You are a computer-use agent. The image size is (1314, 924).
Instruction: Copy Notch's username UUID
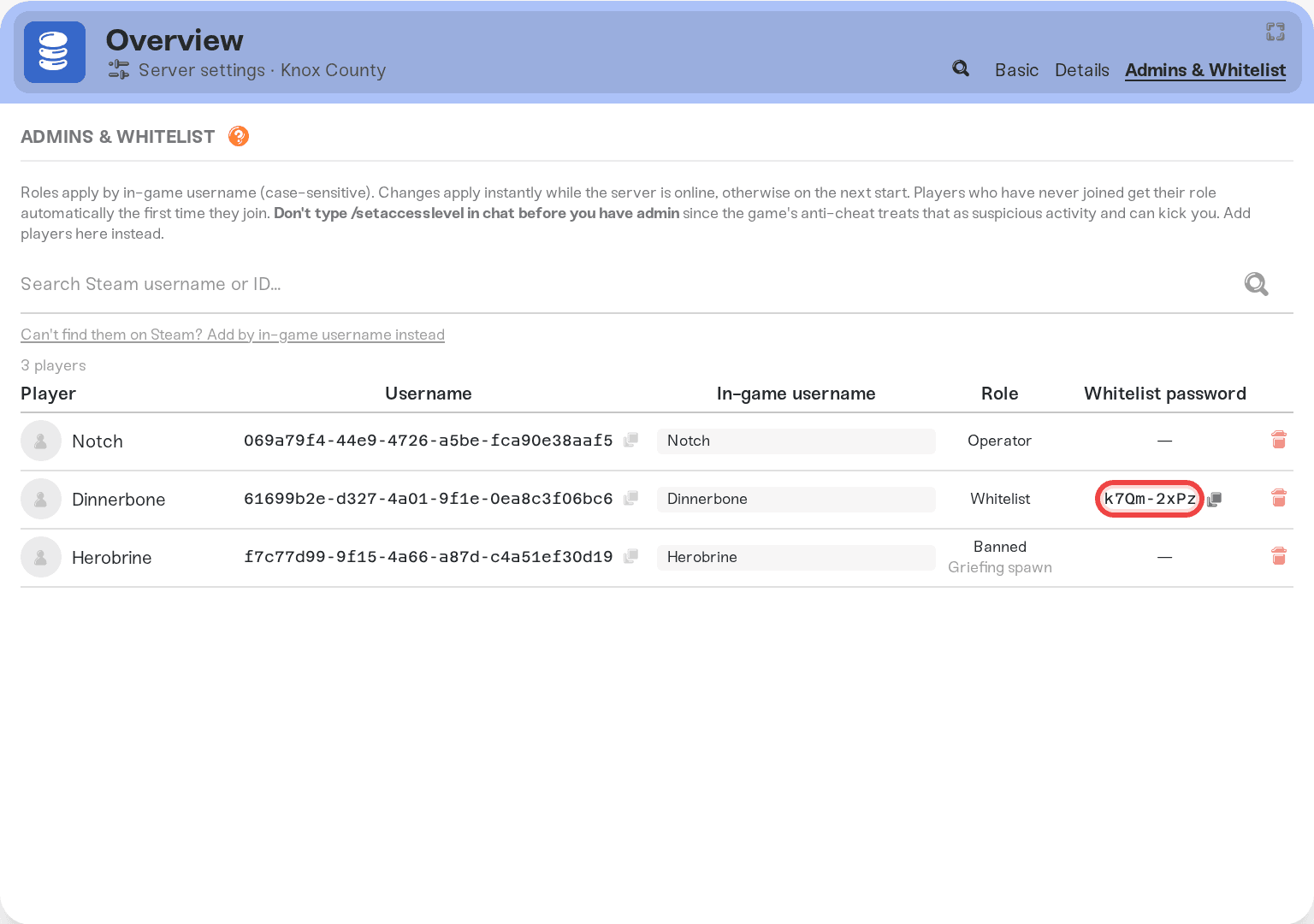coord(631,440)
